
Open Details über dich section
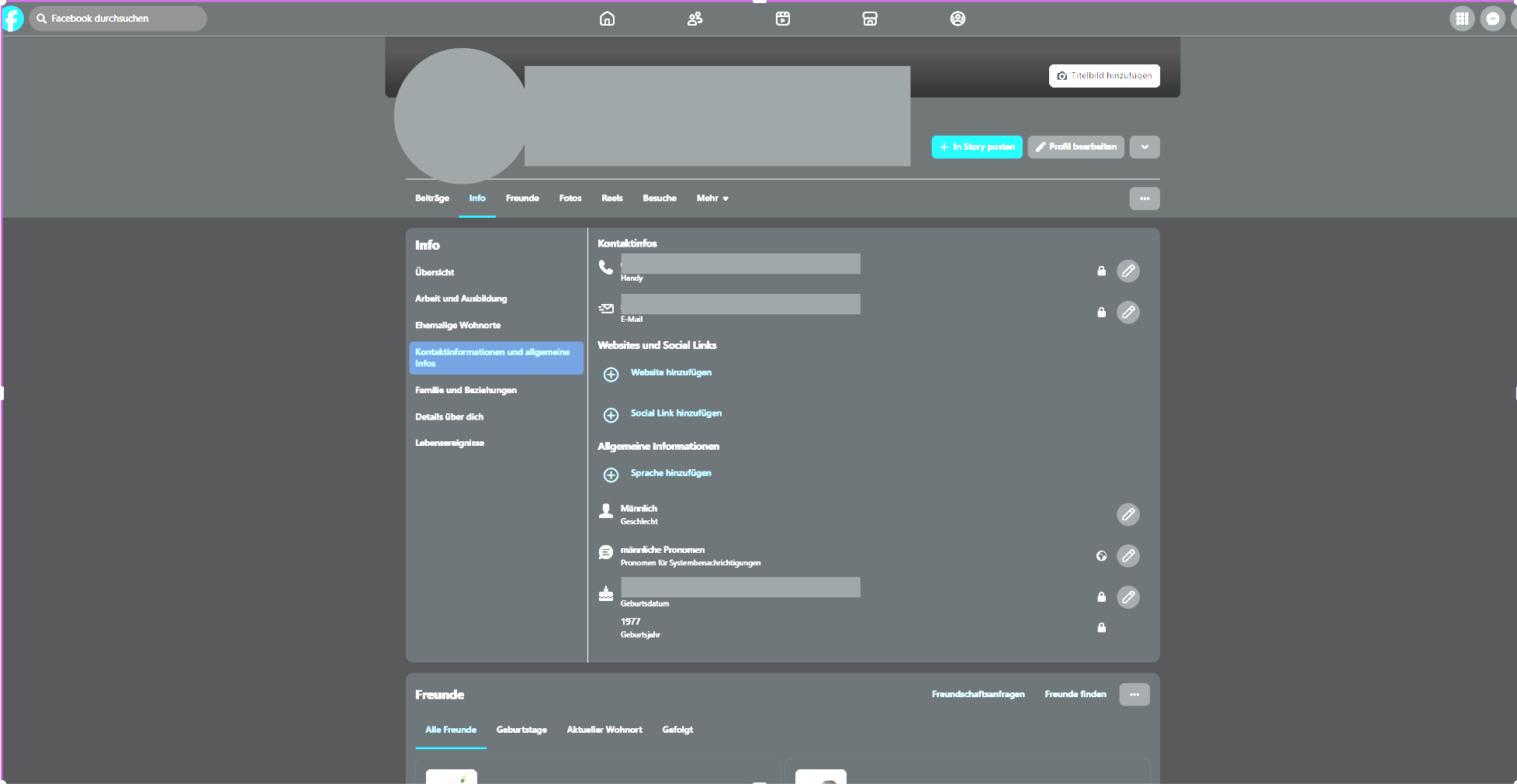[x=449, y=416]
